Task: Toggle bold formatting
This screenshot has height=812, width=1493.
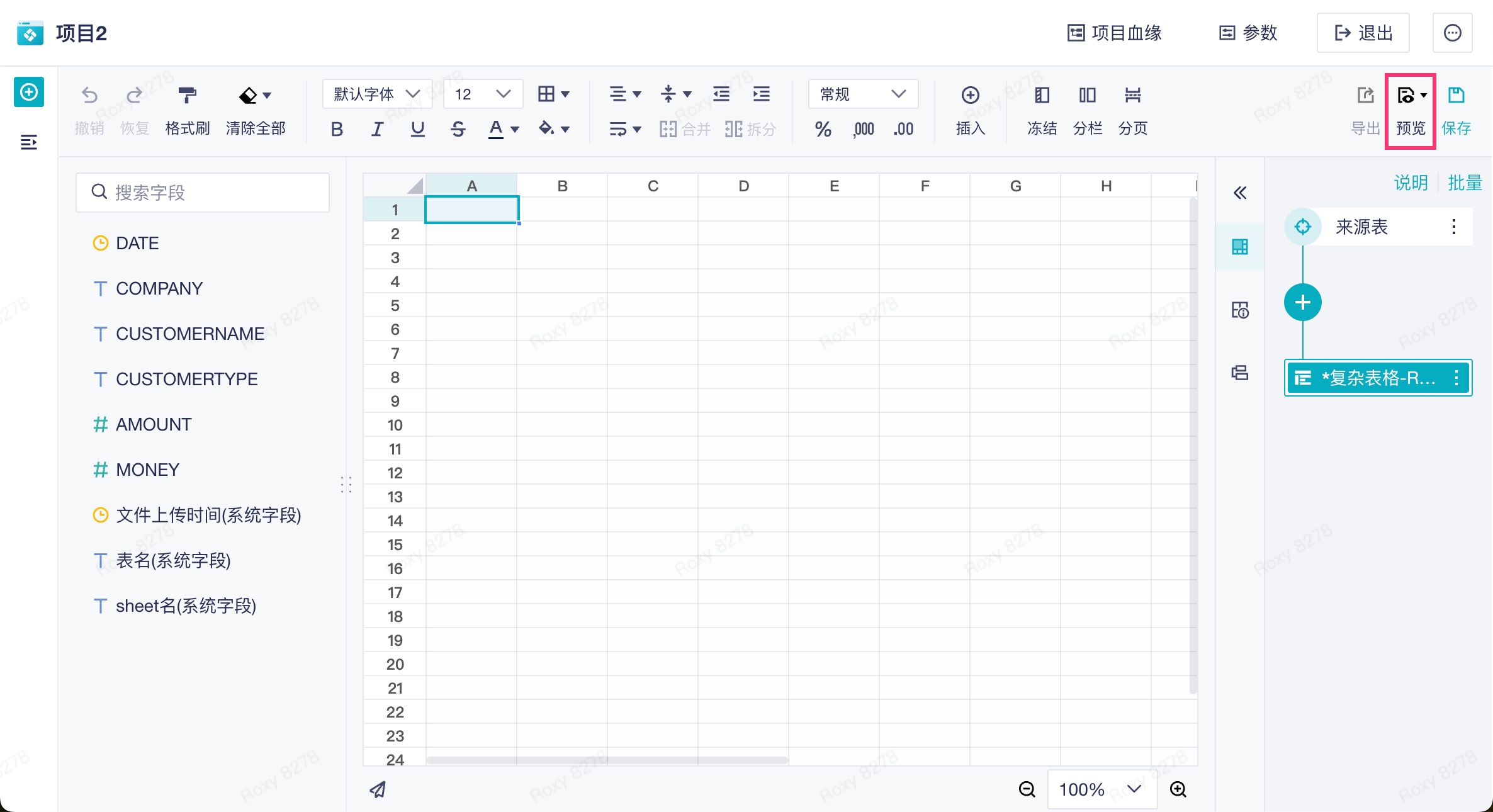Action: point(337,130)
